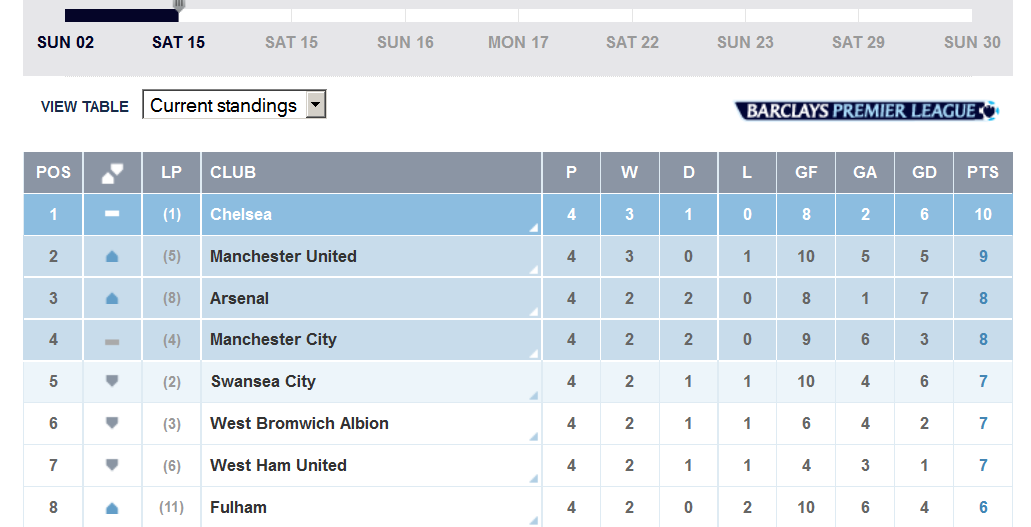Jump to MON 17 on the timeline

[x=518, y=42]
